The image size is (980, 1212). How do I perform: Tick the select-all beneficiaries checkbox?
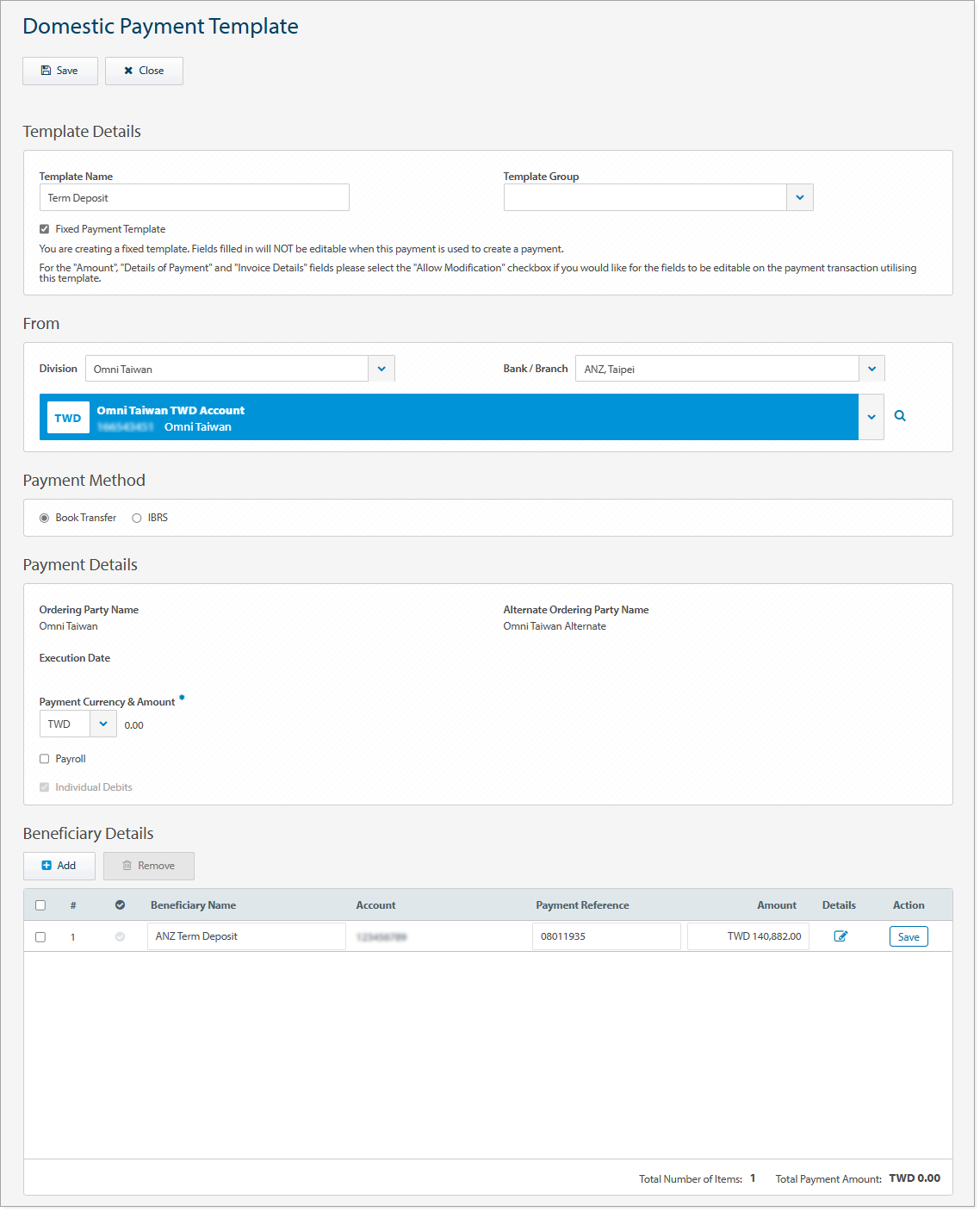40,905
